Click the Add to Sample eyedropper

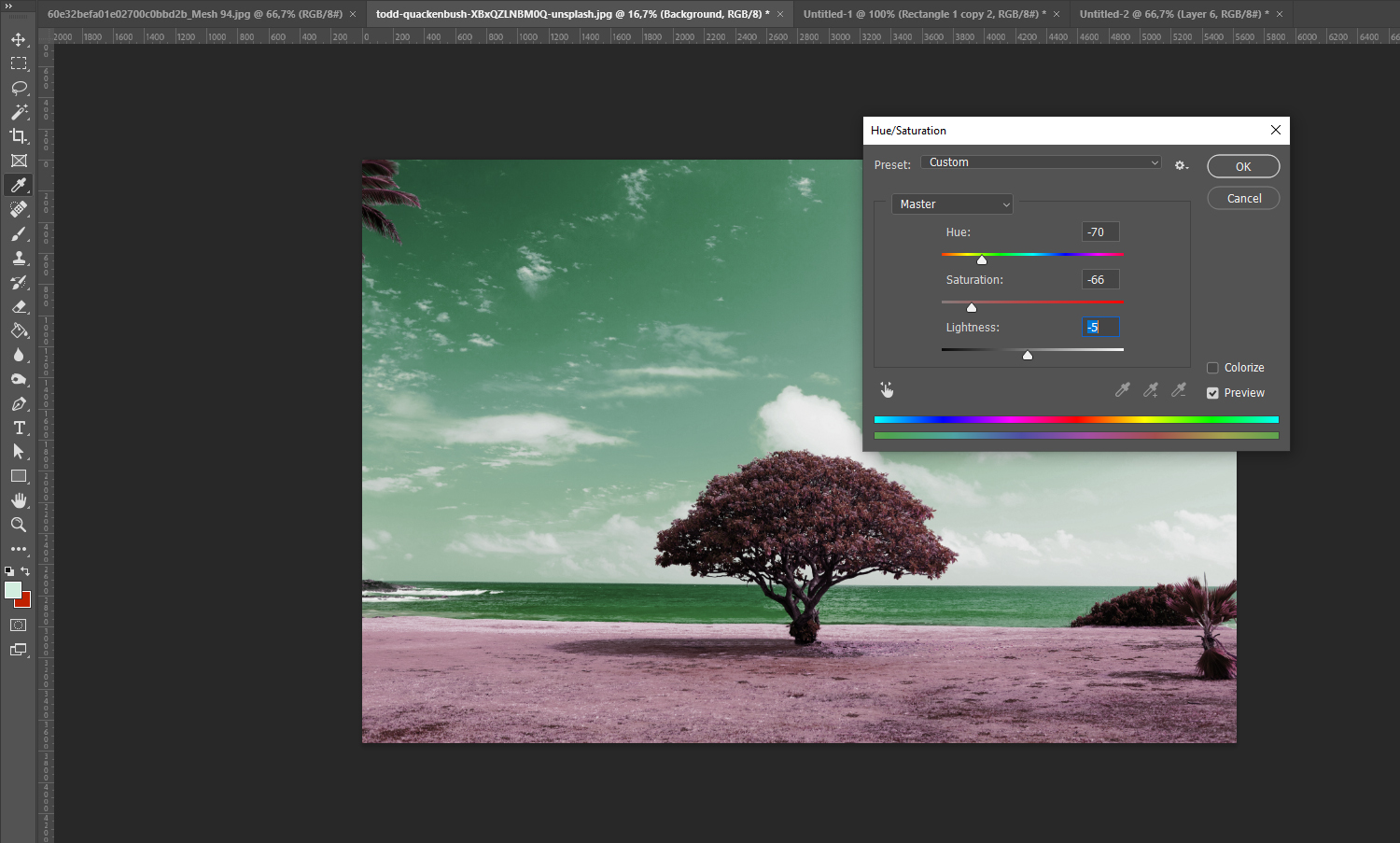point(1151,390)
